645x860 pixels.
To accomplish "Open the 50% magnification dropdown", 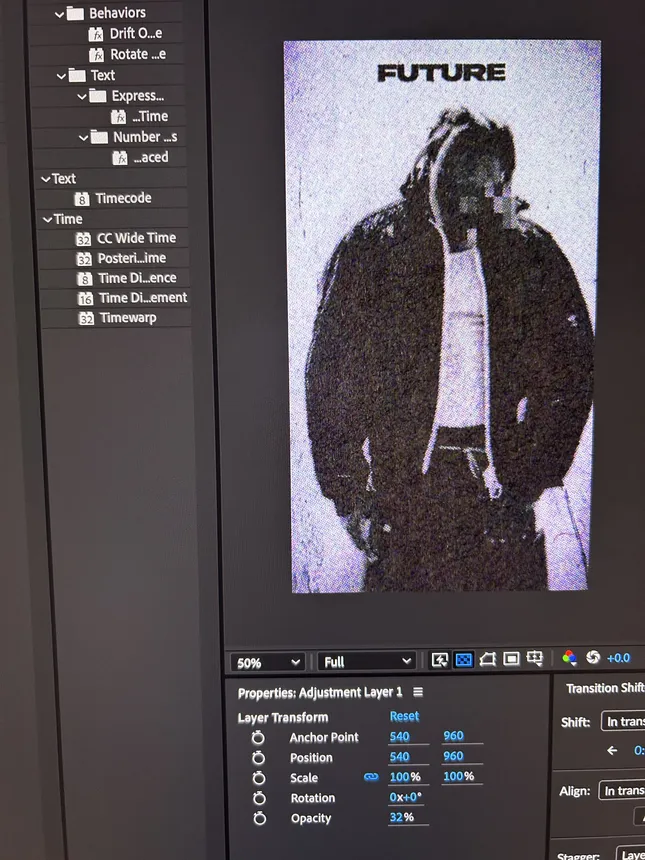I will tap(267, 663).
